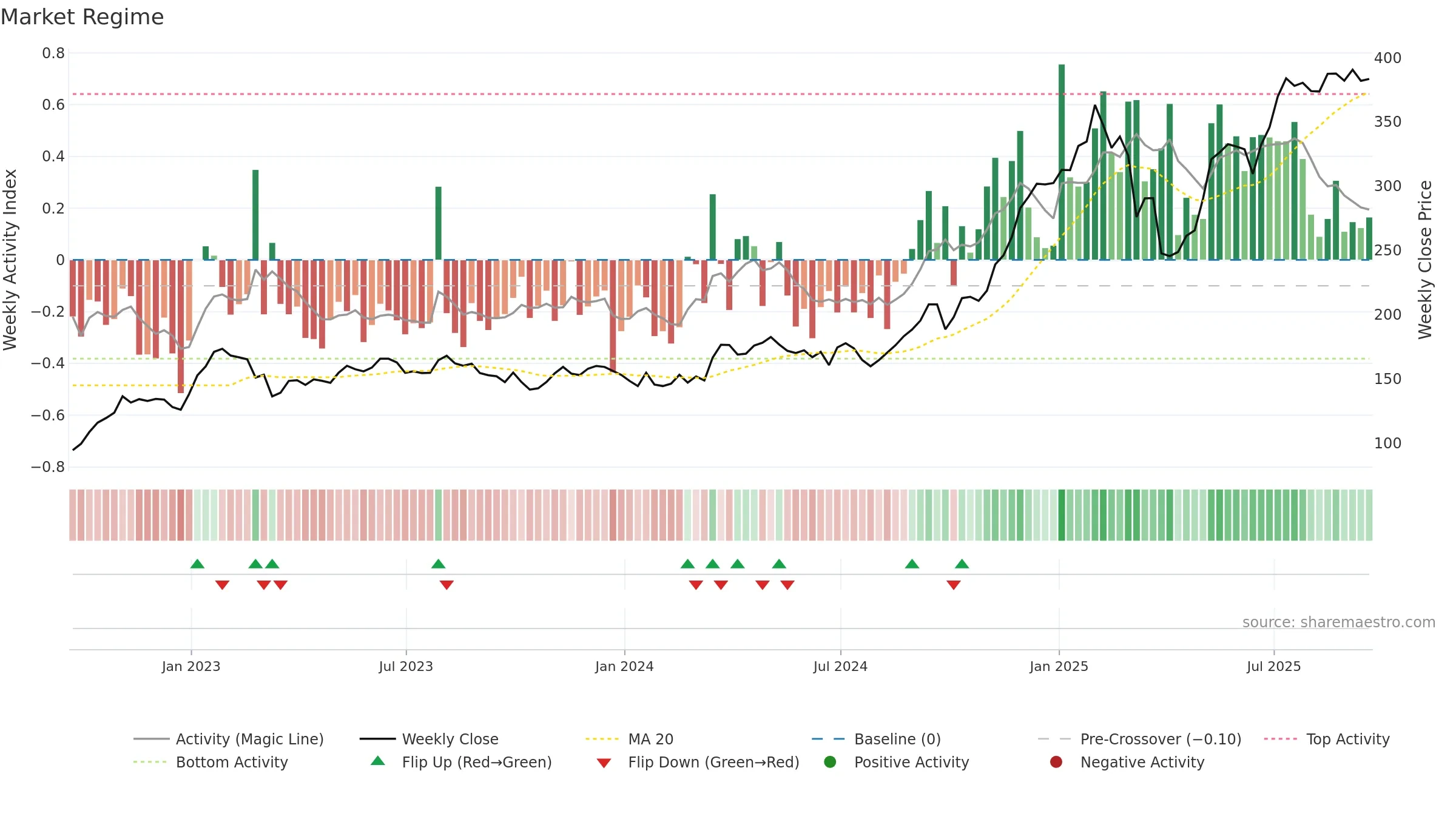1456x819 pixels.
Task: Toggle the Pre-Crossover (−0.10) legend entry
Action: point(1139,739)
